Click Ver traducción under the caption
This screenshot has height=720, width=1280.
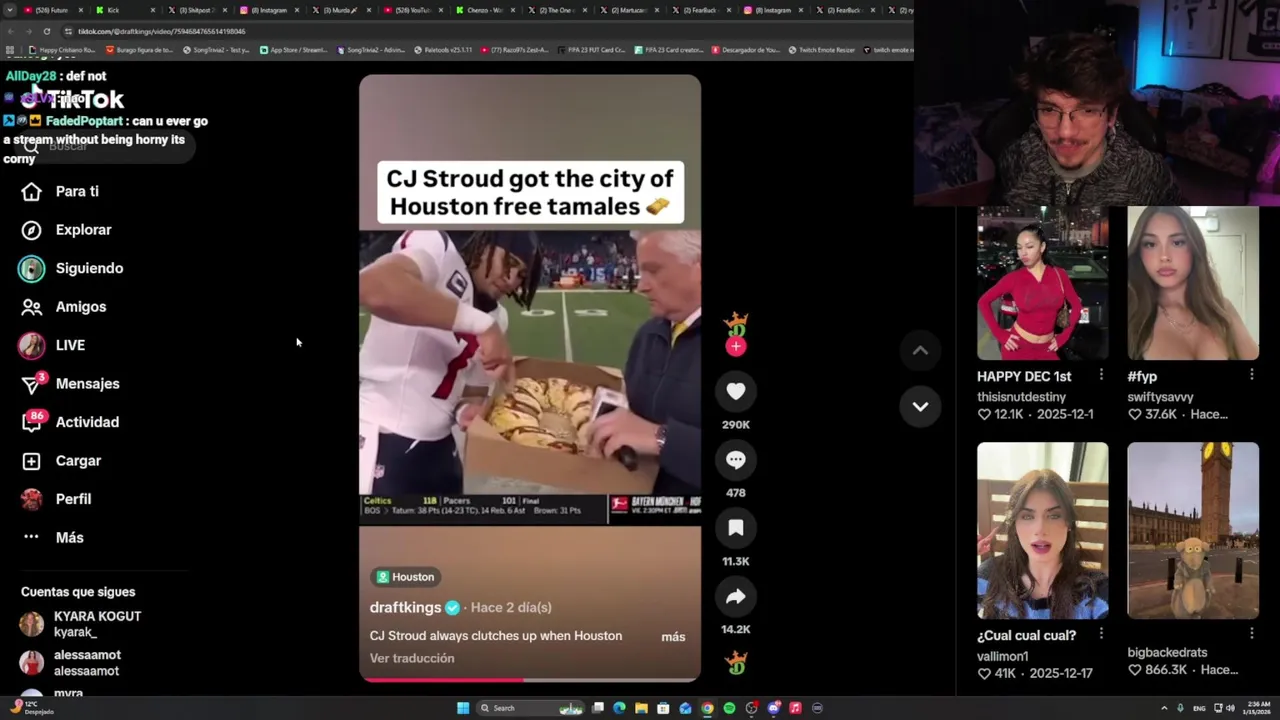click(x=412, y=658)
